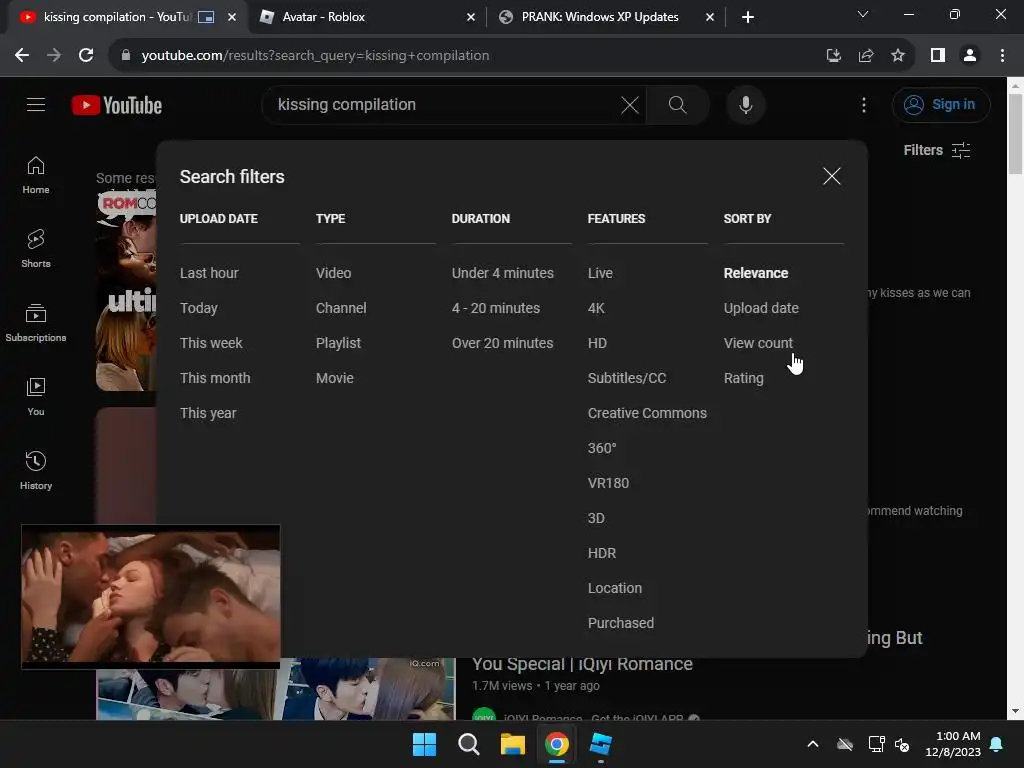Enable the VR180 feature filter
This screenshot has height=768, width=1024.
608,483
